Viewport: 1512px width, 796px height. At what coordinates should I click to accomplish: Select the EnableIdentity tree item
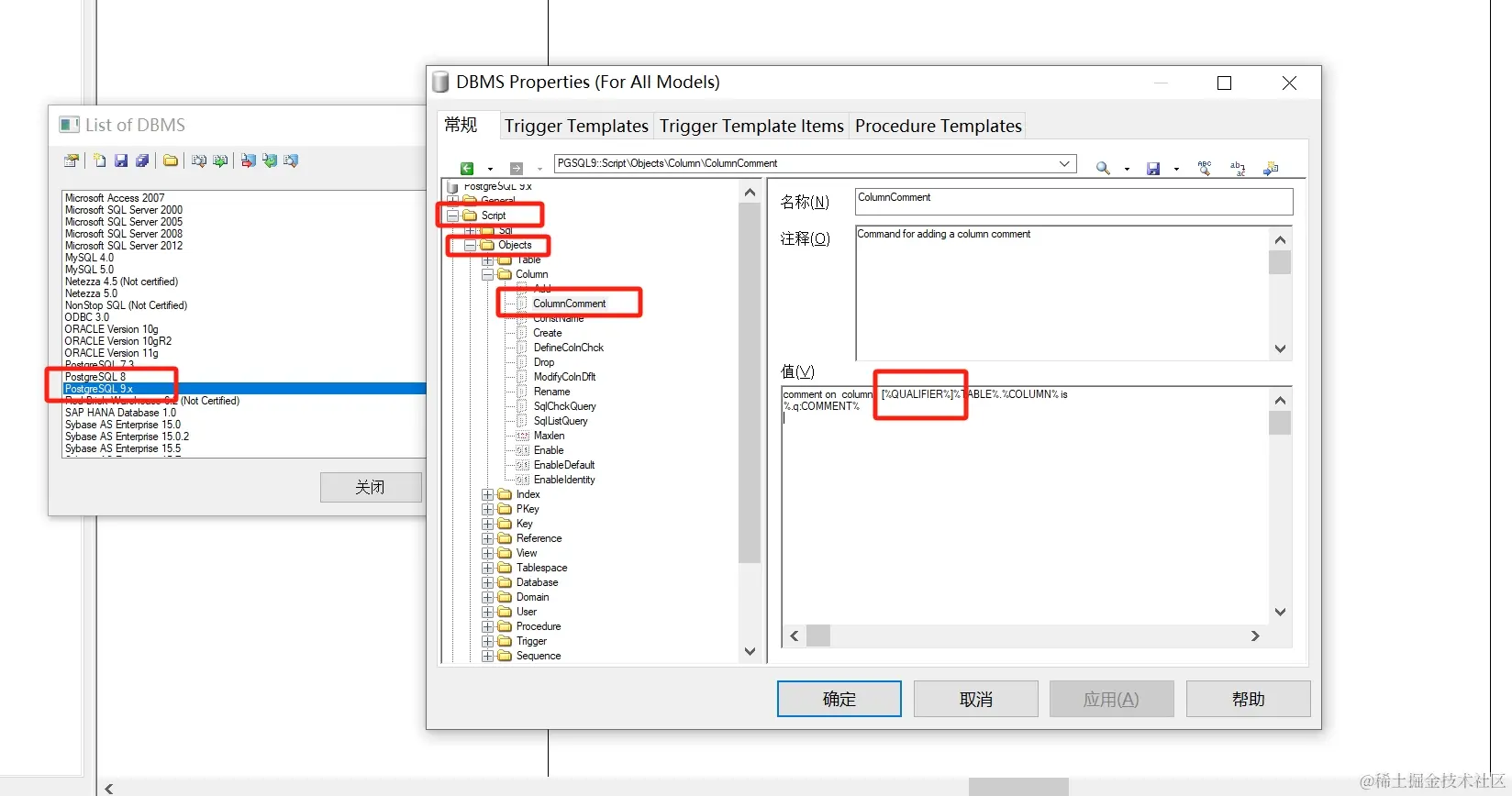[564, 480]
